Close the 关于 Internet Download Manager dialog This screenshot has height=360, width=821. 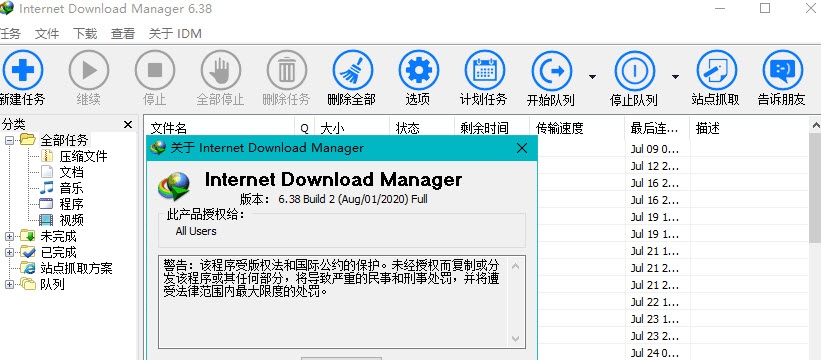click(x=522, y=148)
